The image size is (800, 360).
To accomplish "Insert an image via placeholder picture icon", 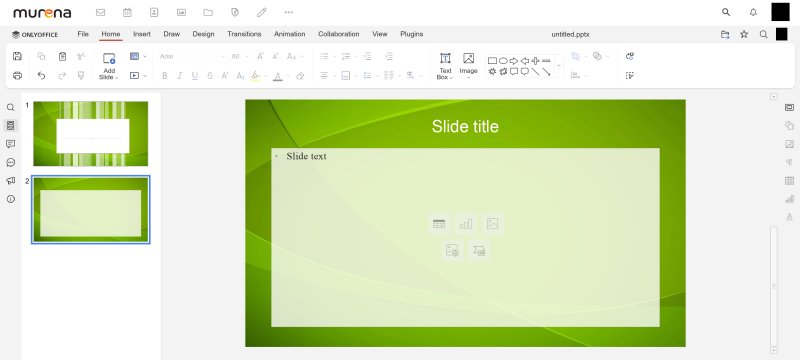I will (x=492, y=223).
